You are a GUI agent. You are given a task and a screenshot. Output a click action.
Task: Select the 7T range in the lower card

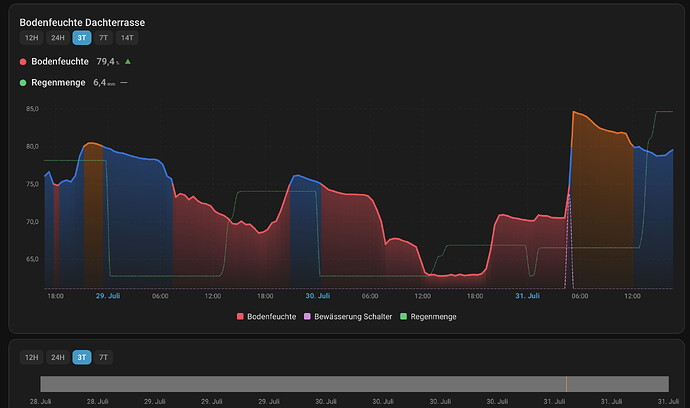coord(103,357)
